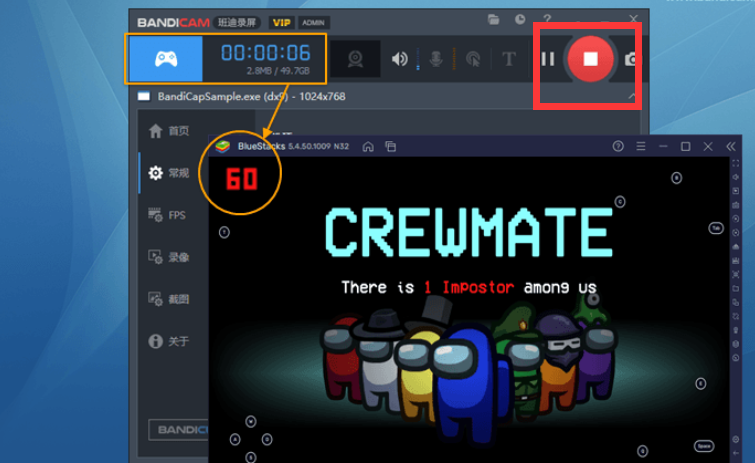Open the 录像 video settings tab
This screenshot has width=755, height=463.
point(169,257)
